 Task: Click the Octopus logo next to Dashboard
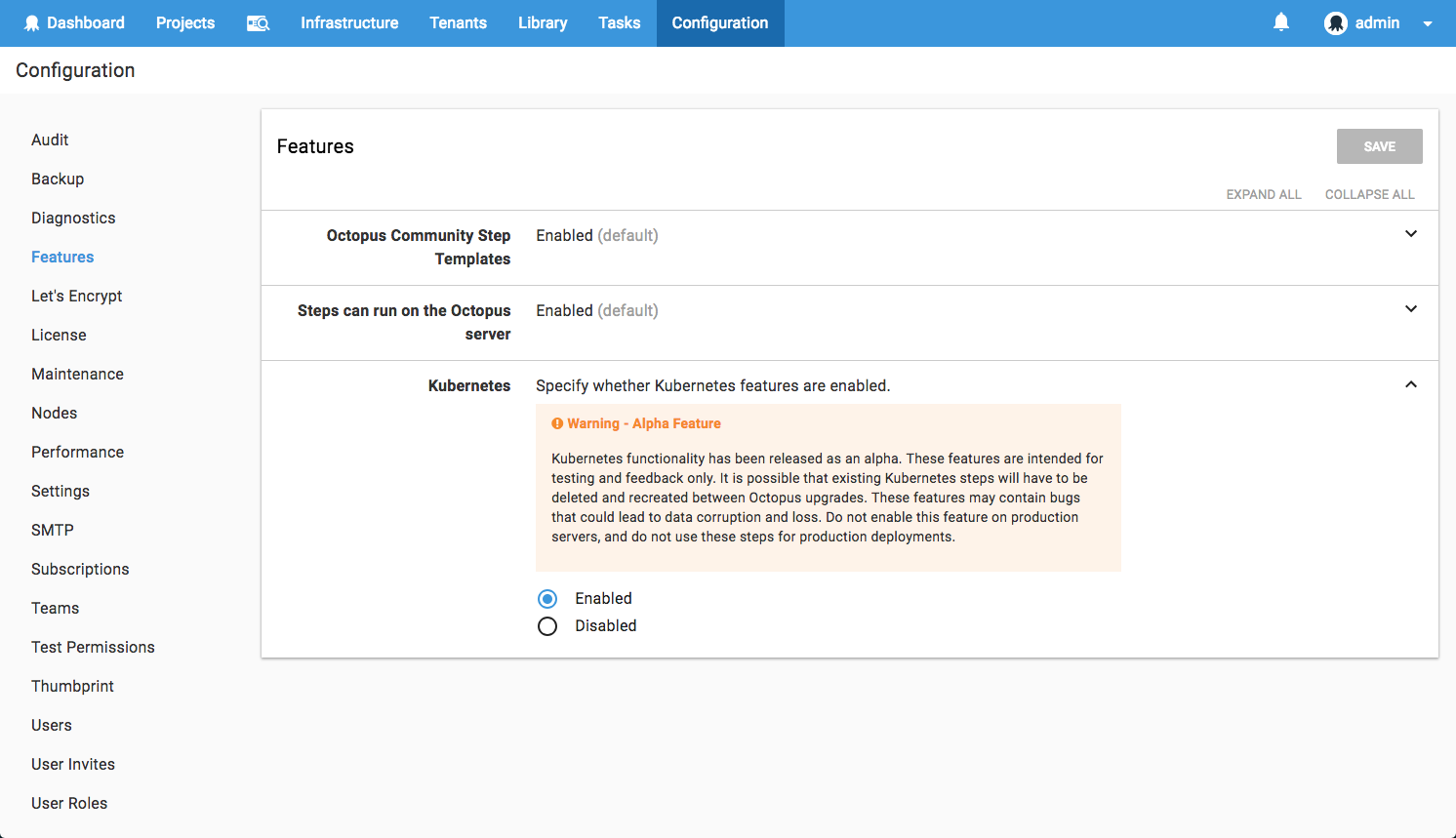tap(31, 23)
